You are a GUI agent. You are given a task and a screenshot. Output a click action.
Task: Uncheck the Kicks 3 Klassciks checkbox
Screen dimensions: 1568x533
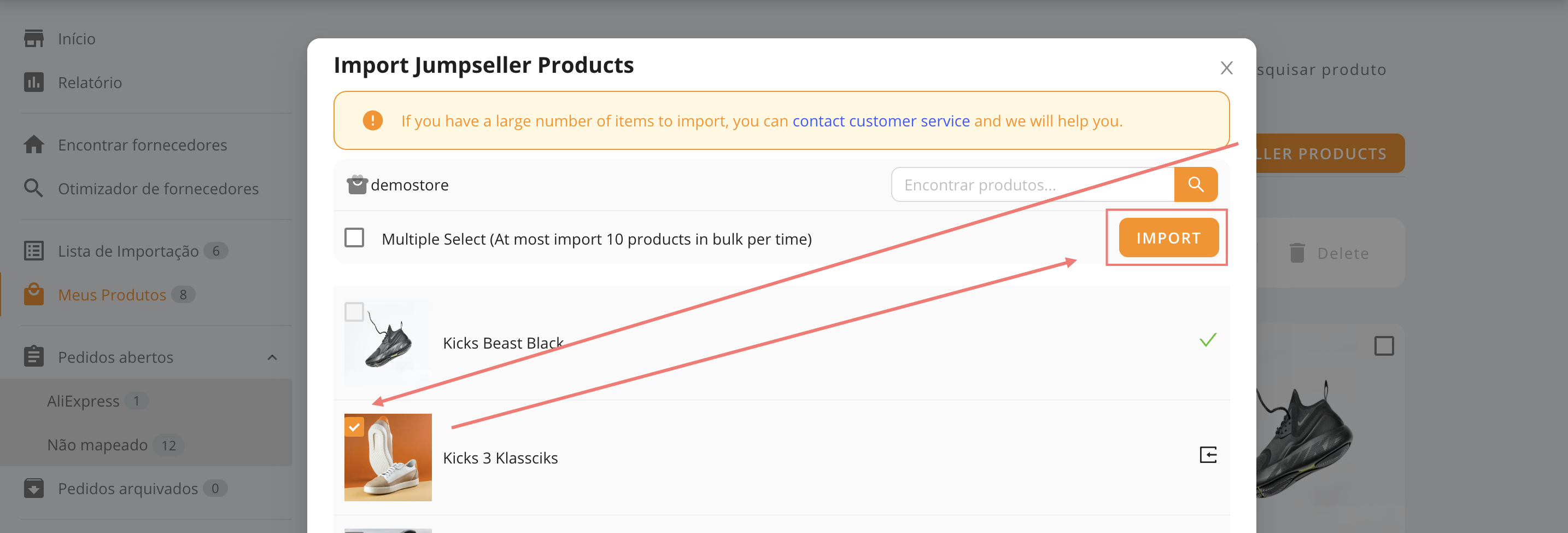tap(354, 427)
